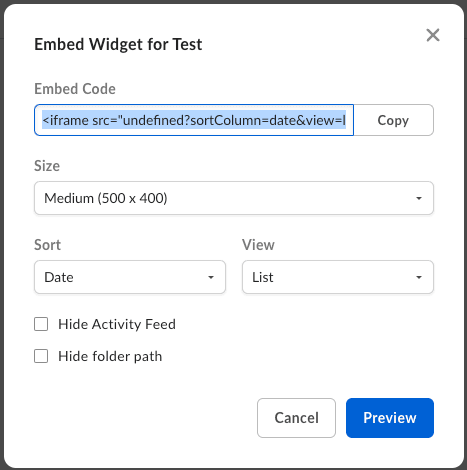The image size is (467, 470).
Task: Expand the Sort dropdown showing Date
Action: pos(130,277)
